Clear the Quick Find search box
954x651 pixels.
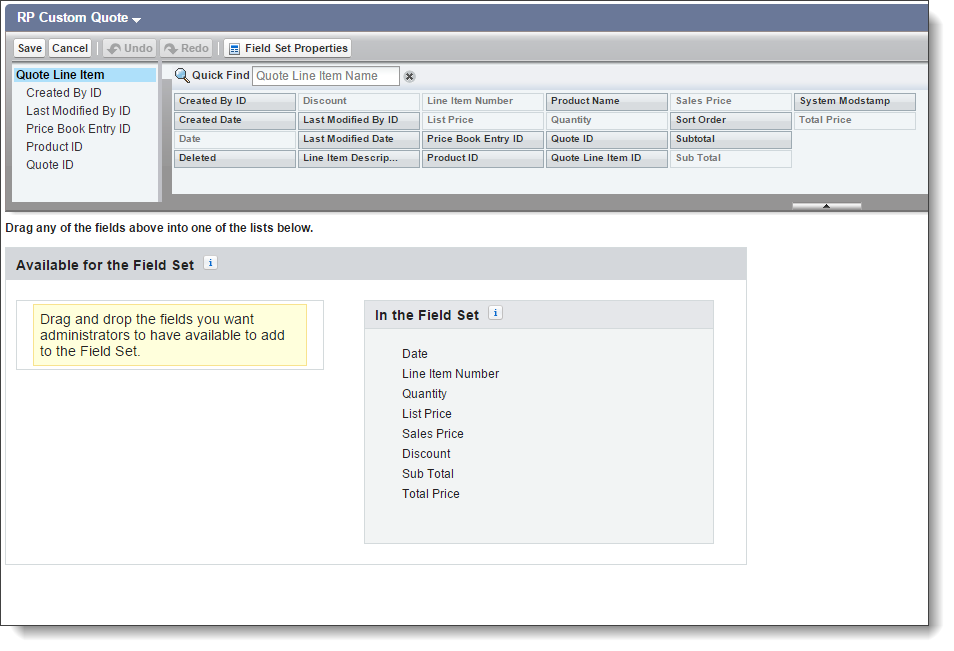[x=409, y=77]
